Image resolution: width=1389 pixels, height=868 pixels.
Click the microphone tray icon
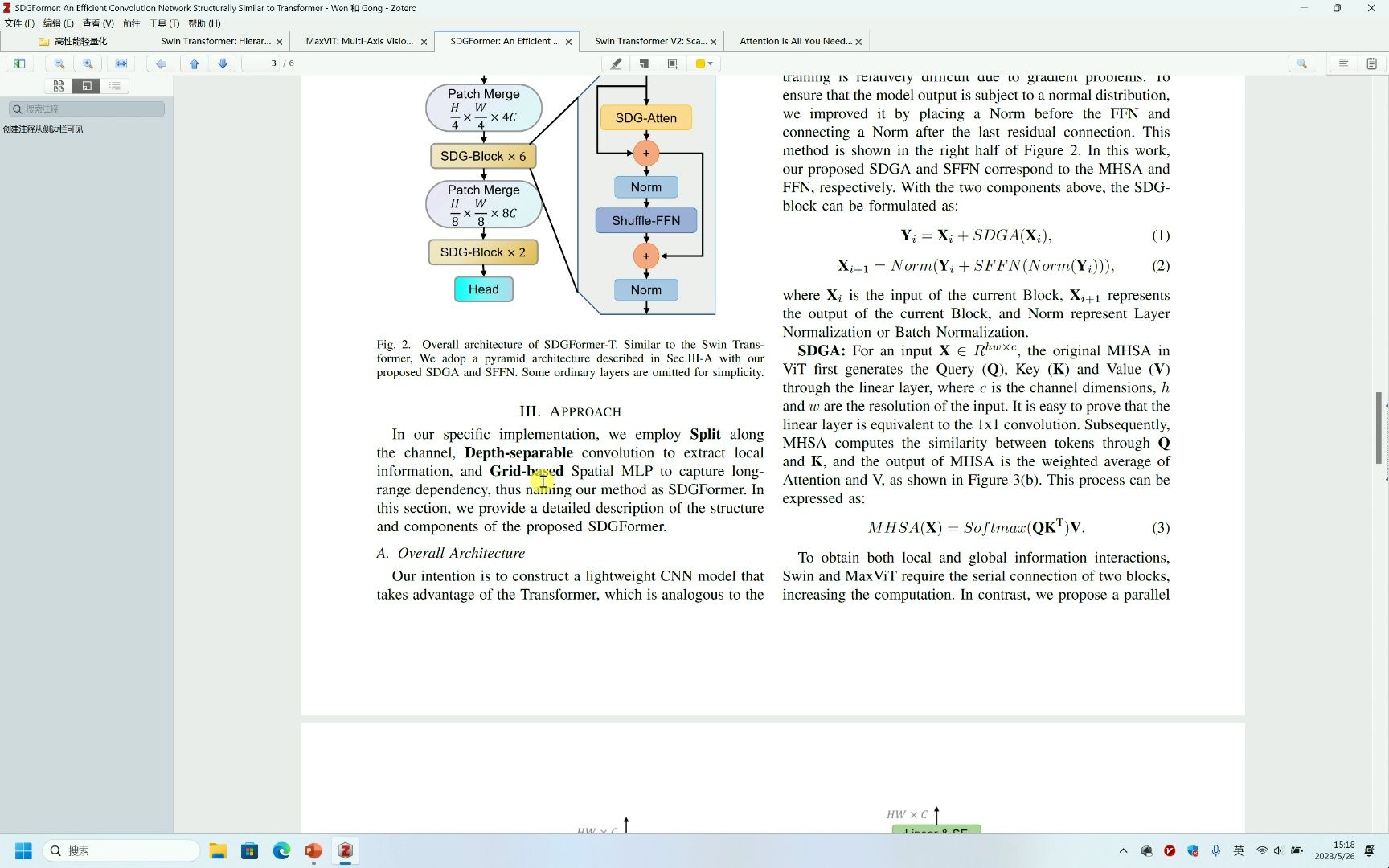1216,850
